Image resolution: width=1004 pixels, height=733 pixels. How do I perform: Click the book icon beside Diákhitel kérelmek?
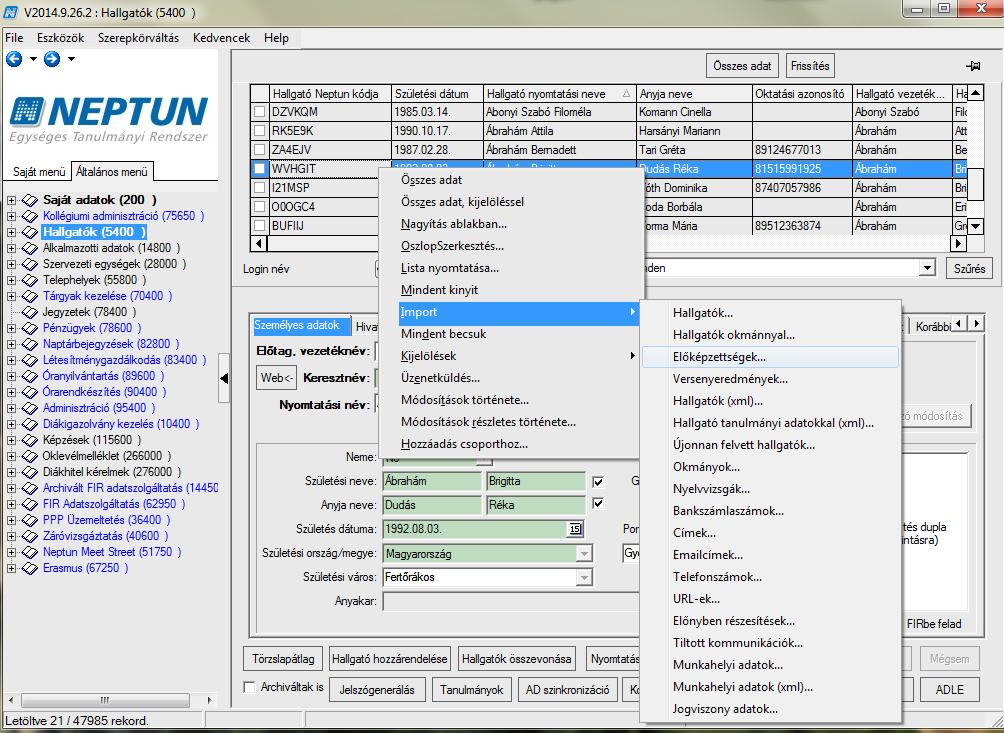pos(30,472)
